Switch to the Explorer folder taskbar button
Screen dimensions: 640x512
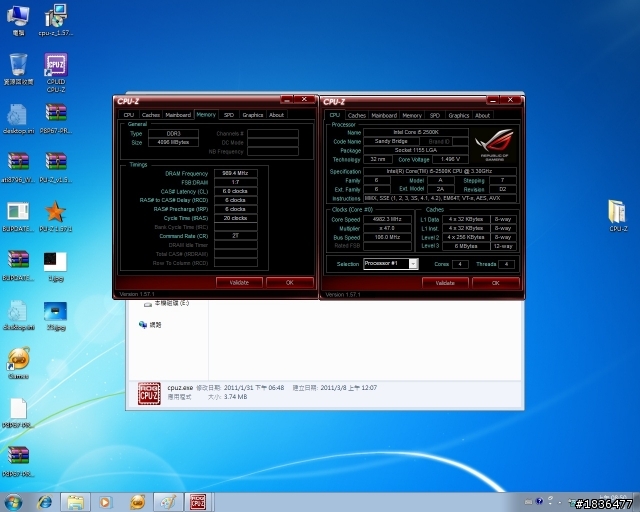(75, 502)
